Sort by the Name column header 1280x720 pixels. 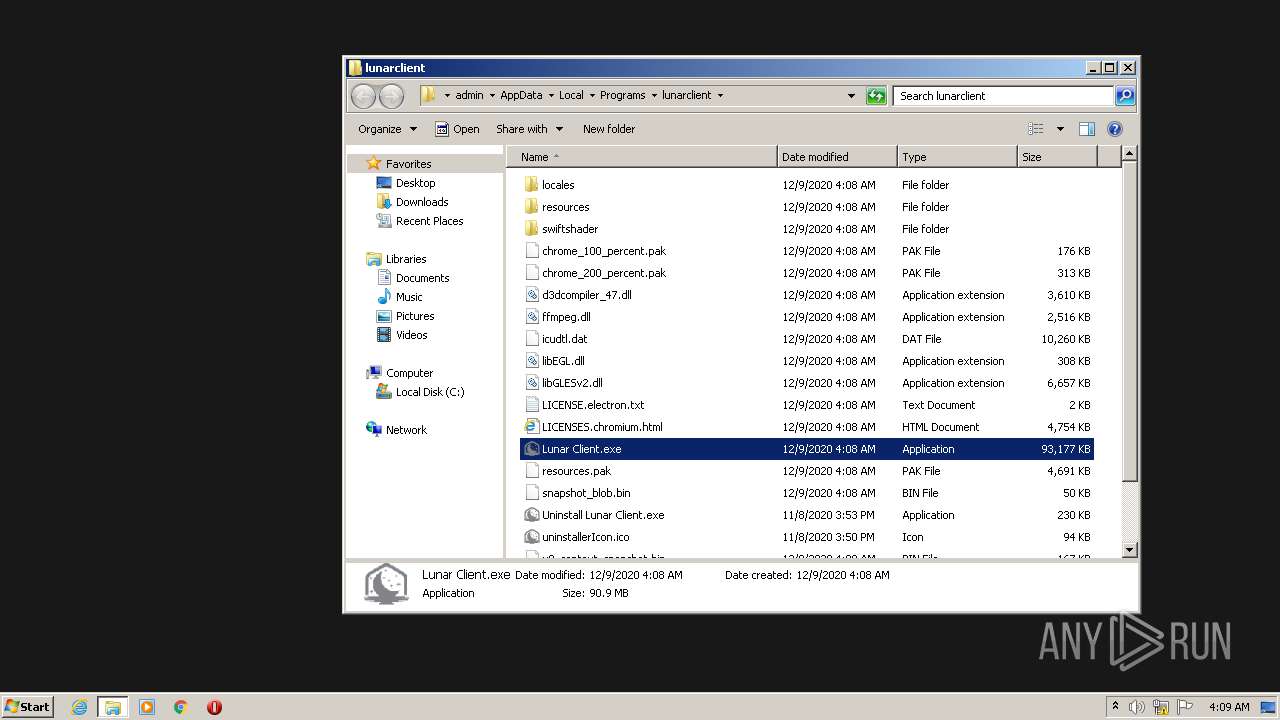pyautogui.click(x=642, y=157)
